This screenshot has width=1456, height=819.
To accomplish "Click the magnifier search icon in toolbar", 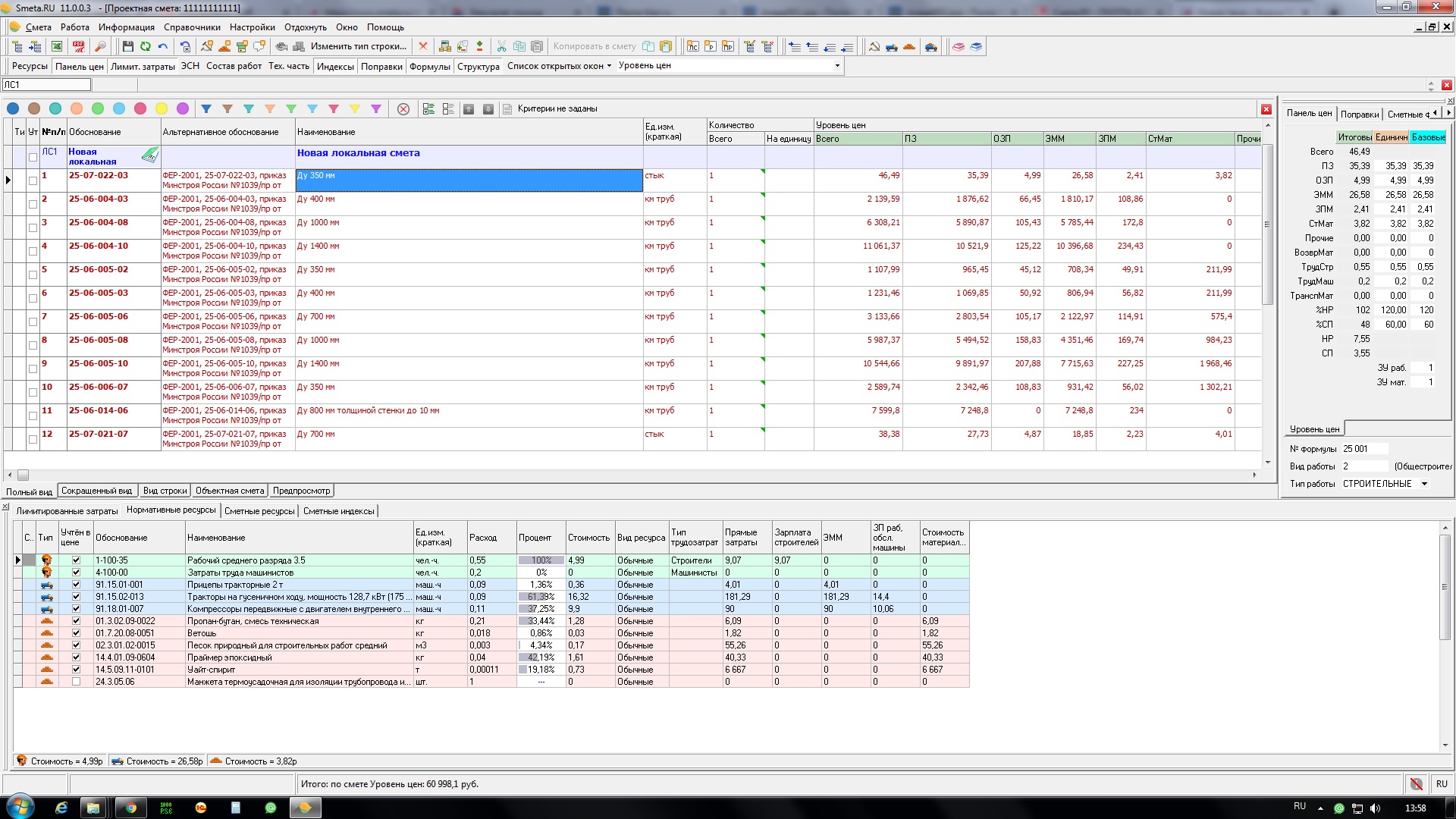I will click(x=99, y=47).
